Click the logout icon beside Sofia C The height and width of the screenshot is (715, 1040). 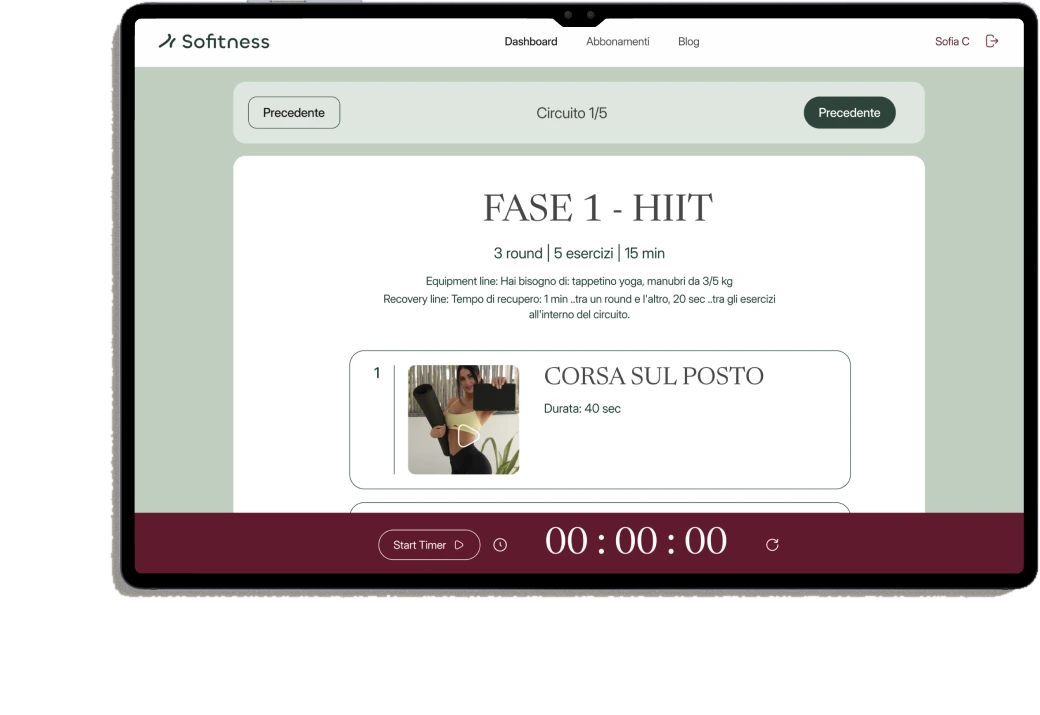pos(992,41)
